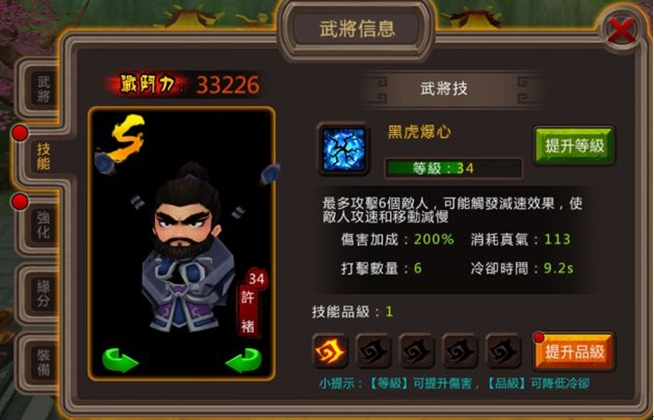The width and height of the screenshot is (654, 420).
Task: Click the 許褚 level 34 name tag
Action: point(252,304)
